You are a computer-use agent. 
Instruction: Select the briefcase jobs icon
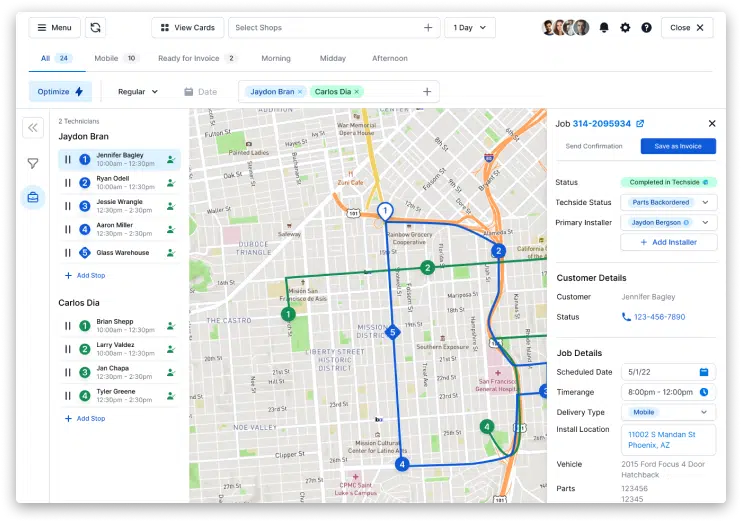pos(33,198)
